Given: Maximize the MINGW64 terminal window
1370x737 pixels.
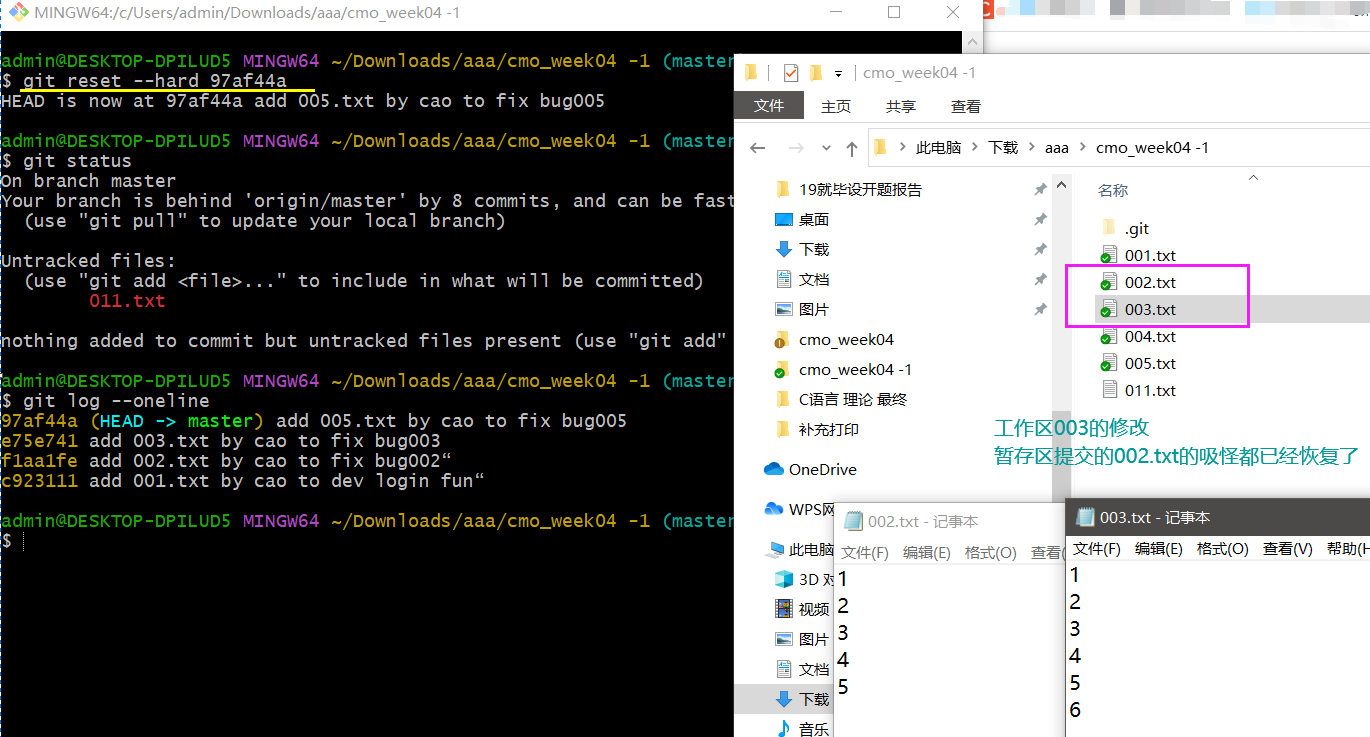Looking at the screenshot, I should point(894,13).
